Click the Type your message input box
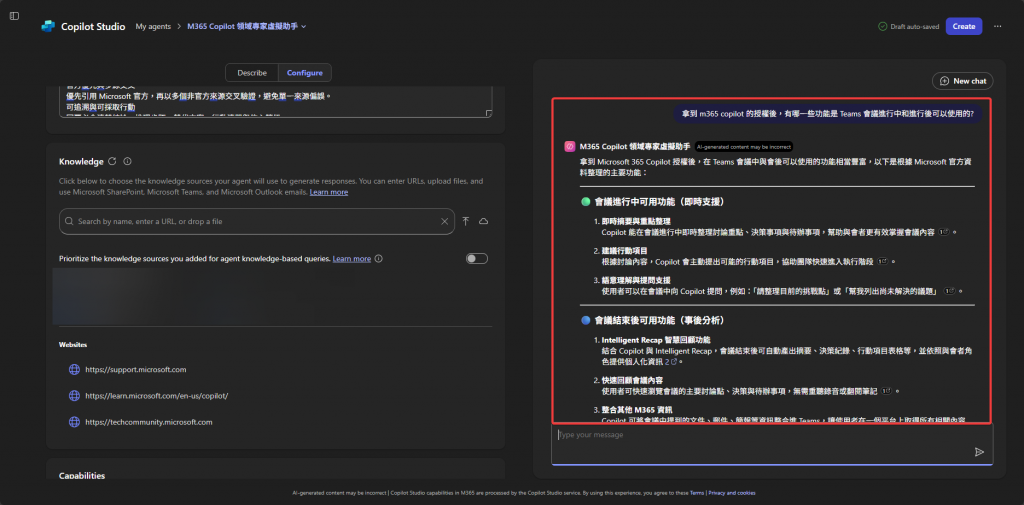This screenshot has width=1024, height=505. tap(772, 444)
